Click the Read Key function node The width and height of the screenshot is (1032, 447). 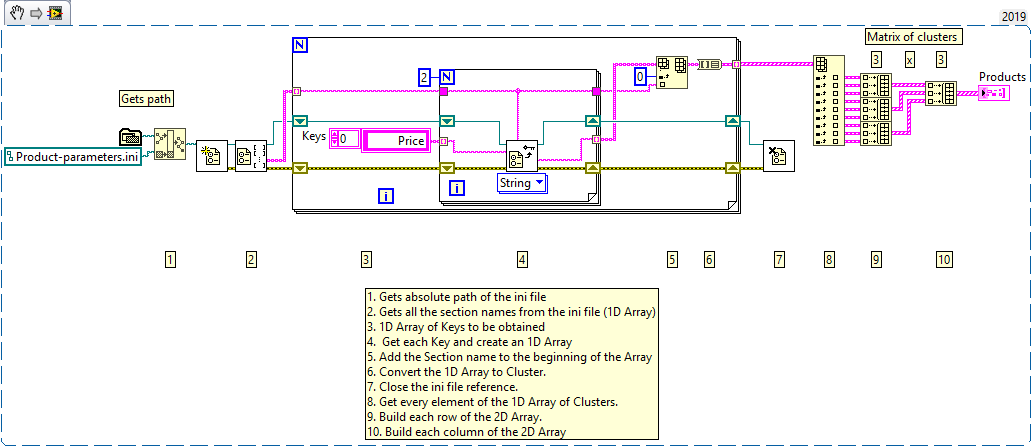[521, 155]
